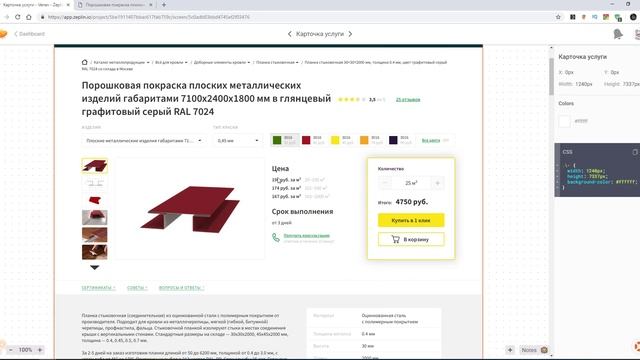Open a new browser tab
Viewport: 640px width, 360px height.
pyautogui.click(x=164, y=5)
